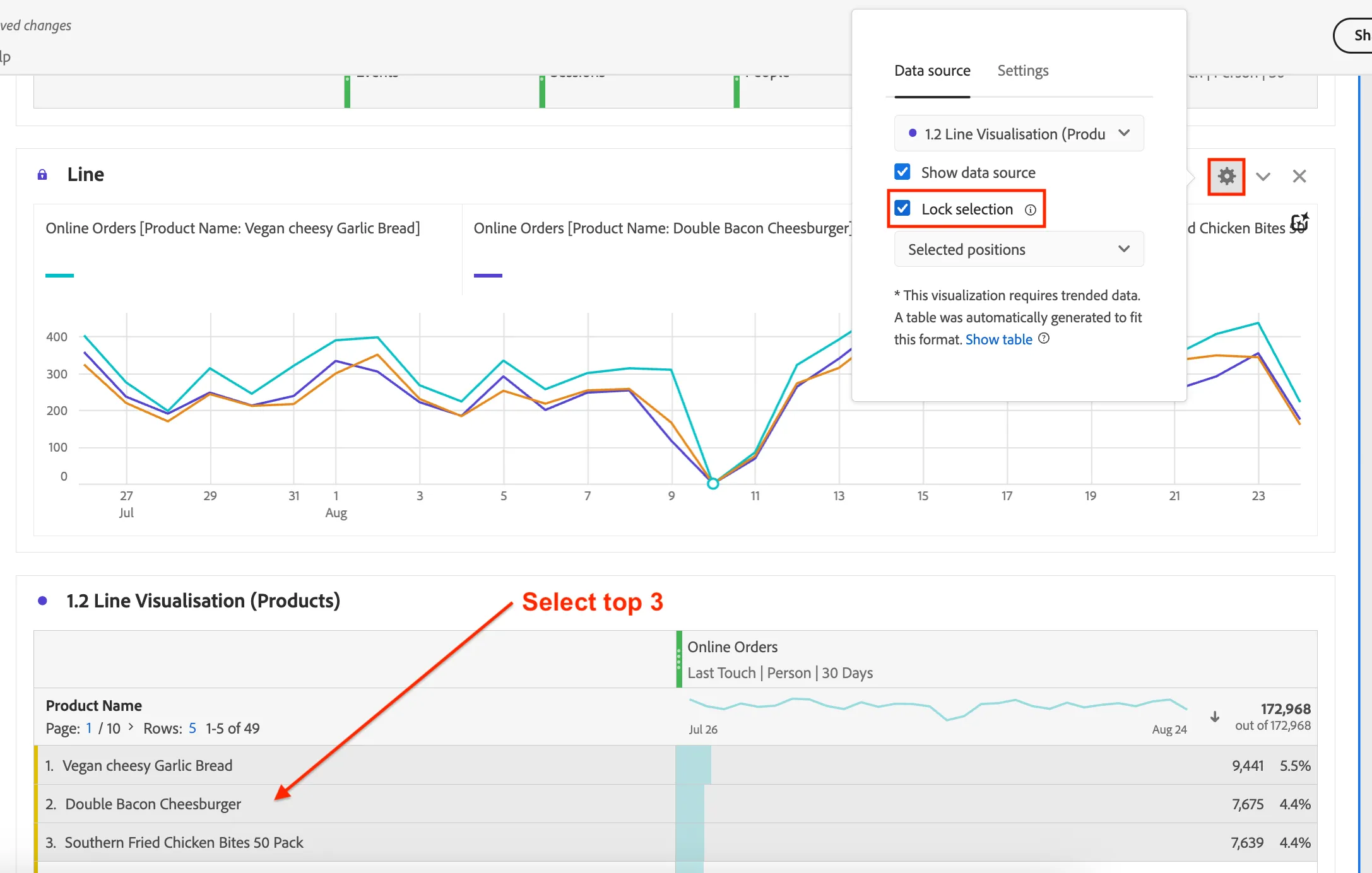Click the Line visualization title
The width and height of the screenshot is (1372, 873).
point(86,175)
